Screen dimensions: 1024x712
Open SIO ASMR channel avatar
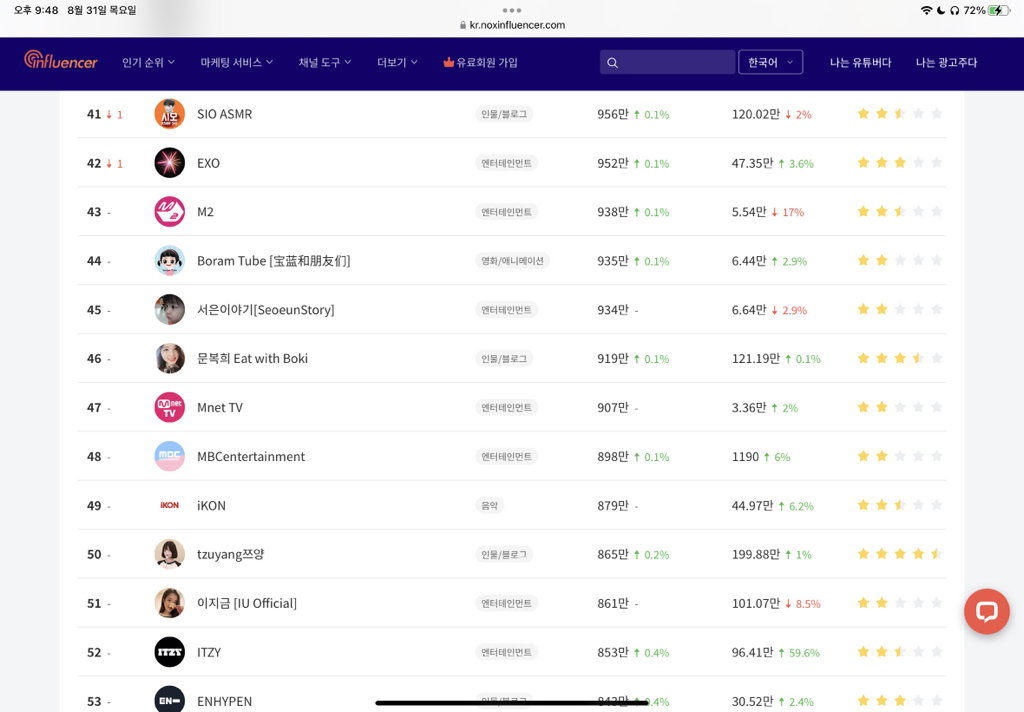click(x=169, y=114)
